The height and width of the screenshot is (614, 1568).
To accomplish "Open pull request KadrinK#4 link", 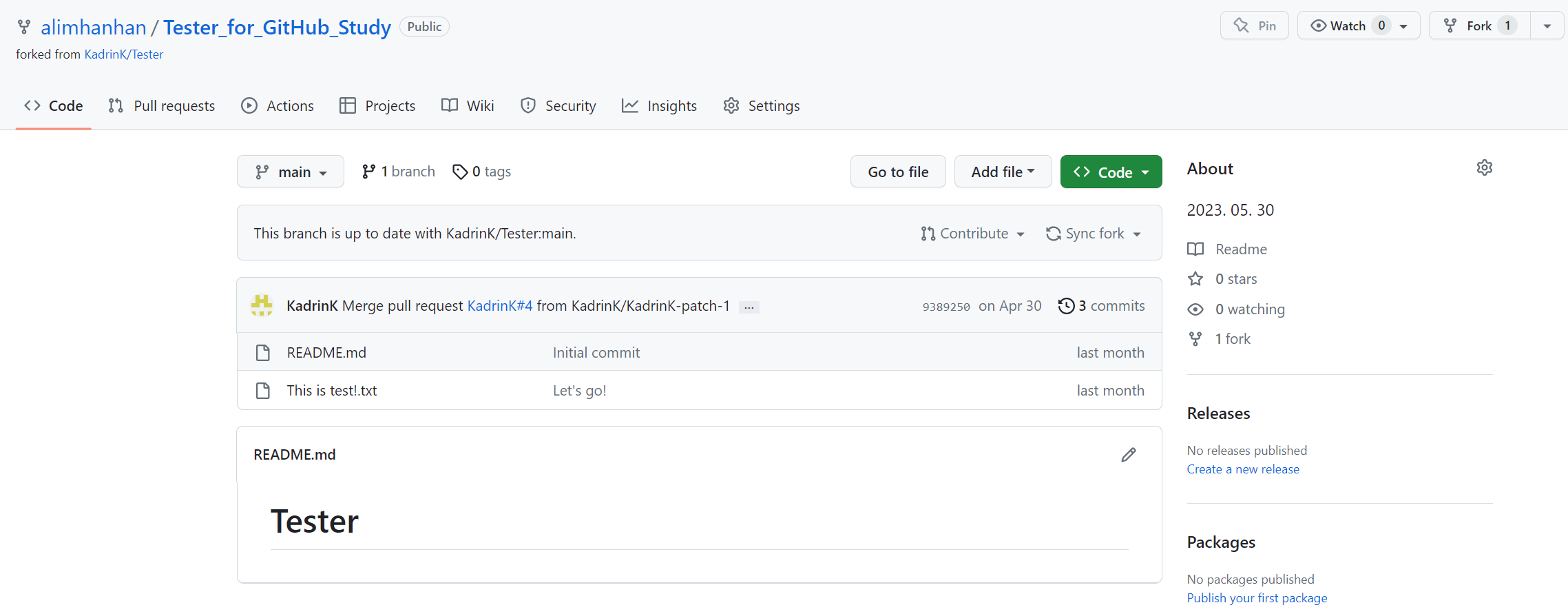I will tap(500, 306).
